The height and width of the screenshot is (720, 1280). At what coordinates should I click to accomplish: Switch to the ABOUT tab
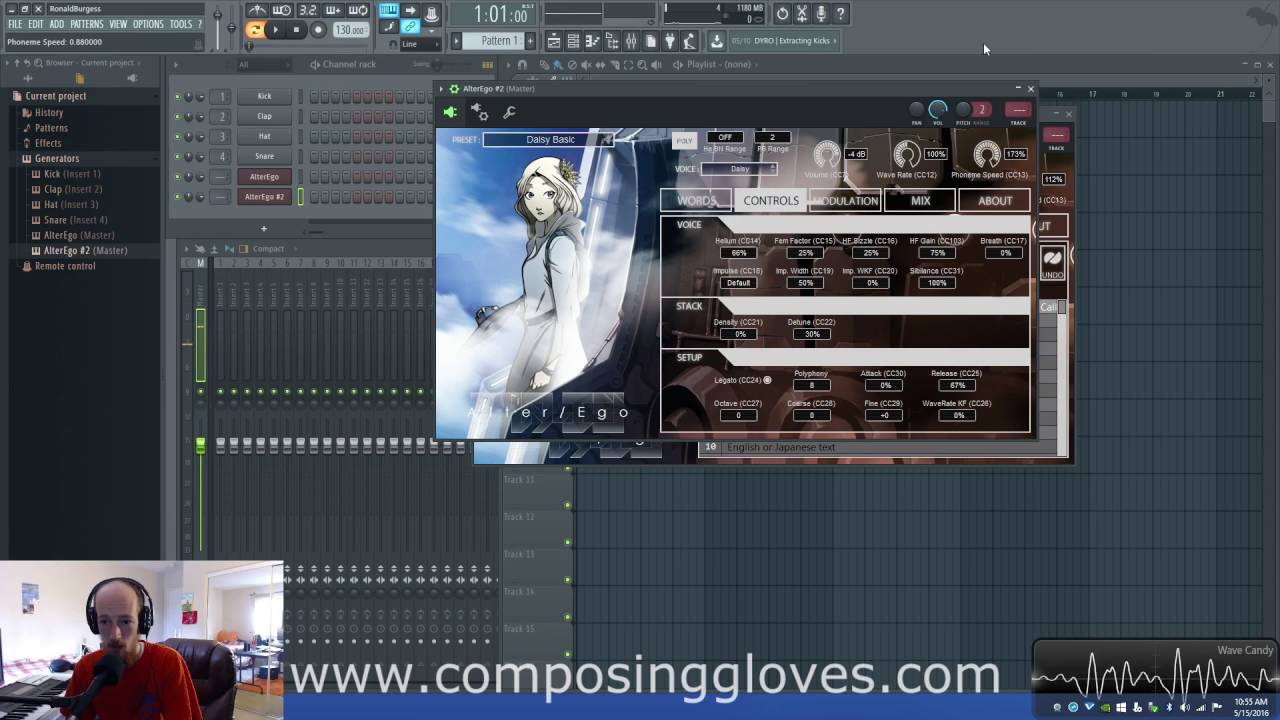[x=994, y=201]
